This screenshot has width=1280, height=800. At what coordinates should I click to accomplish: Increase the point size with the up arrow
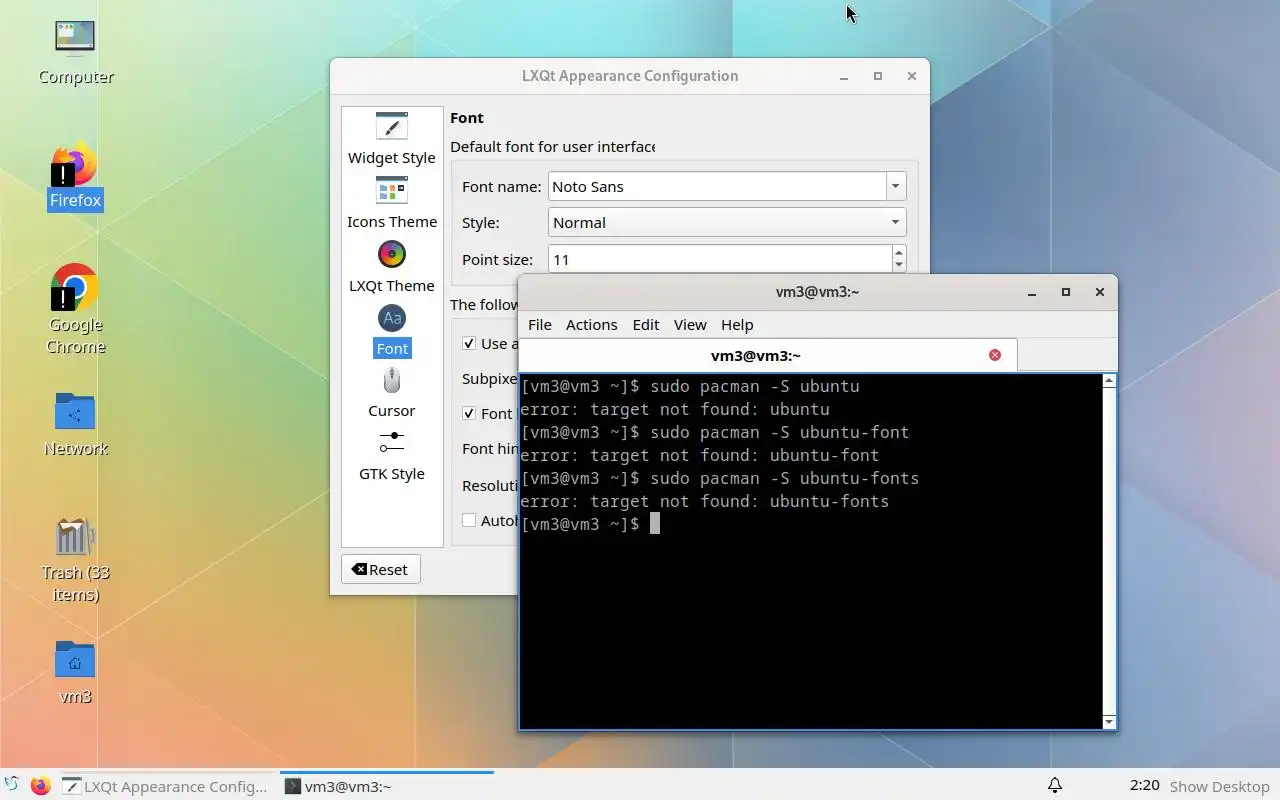pyautogui.click(x=899, y=252)
